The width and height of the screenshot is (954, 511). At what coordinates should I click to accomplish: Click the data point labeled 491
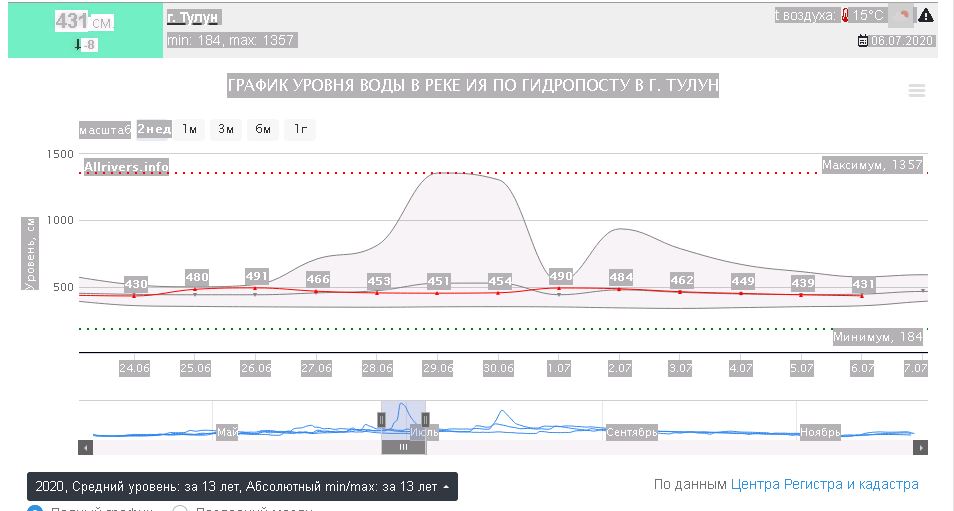pyautogui.click(x=255, y=288)
